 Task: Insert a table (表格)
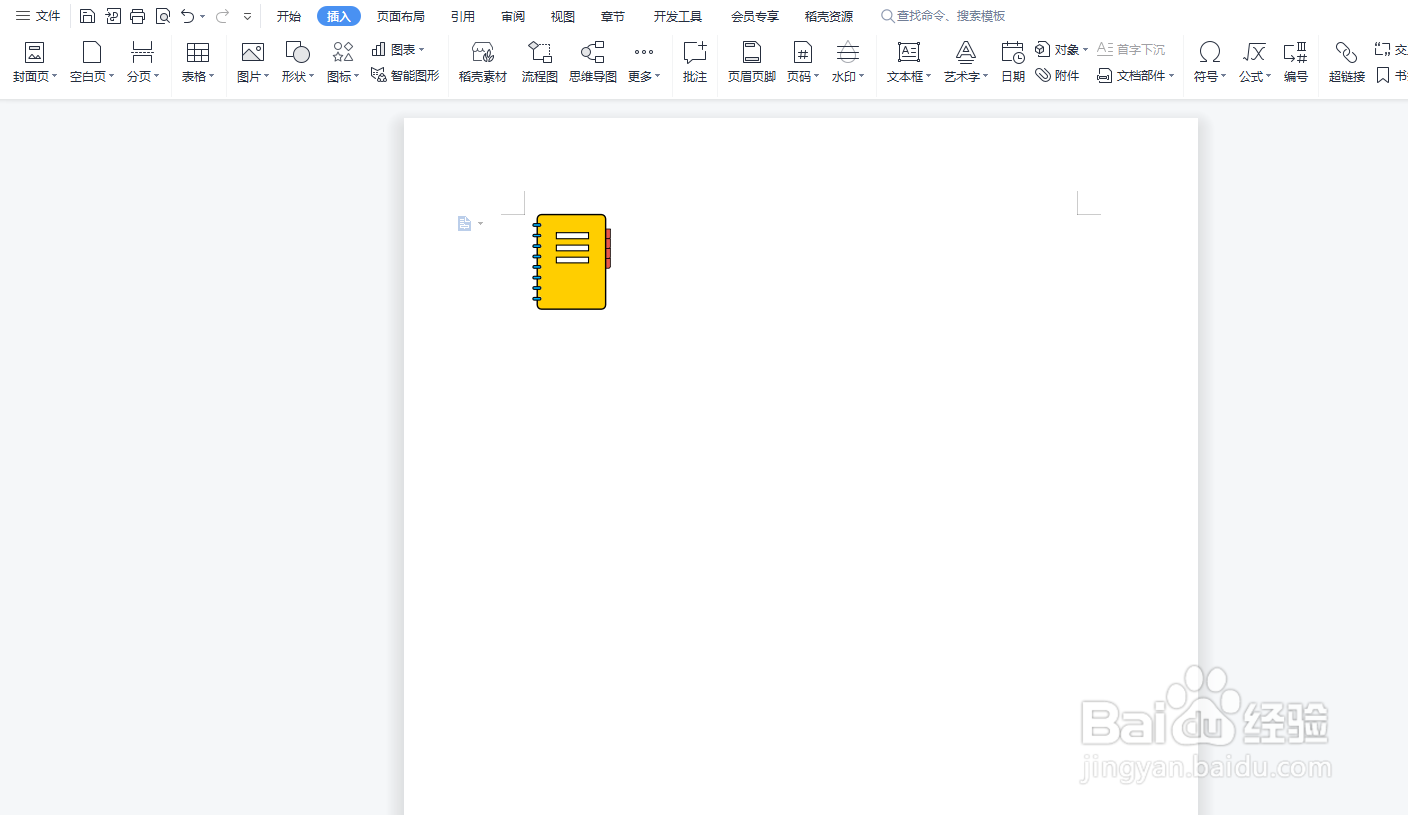(x=198, y=62)
